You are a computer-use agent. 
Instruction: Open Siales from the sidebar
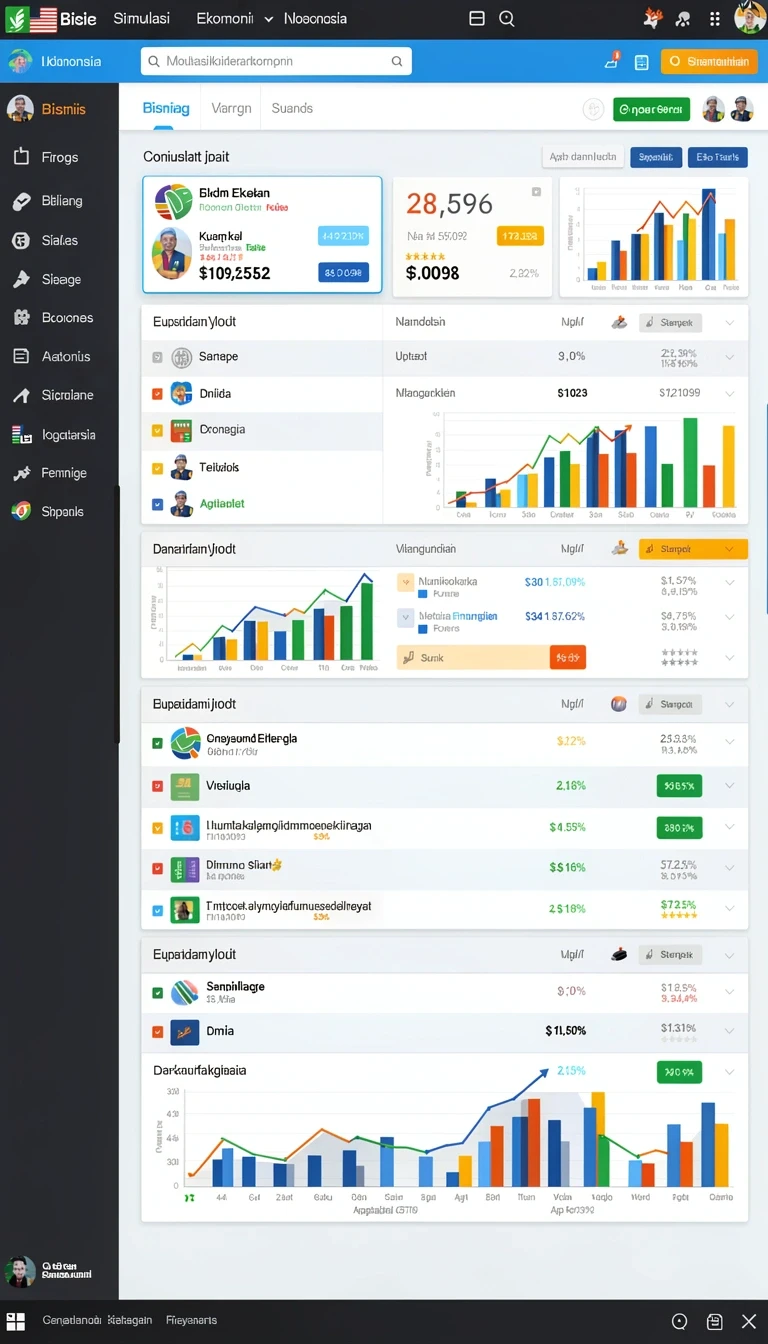(x=59, y=240)
